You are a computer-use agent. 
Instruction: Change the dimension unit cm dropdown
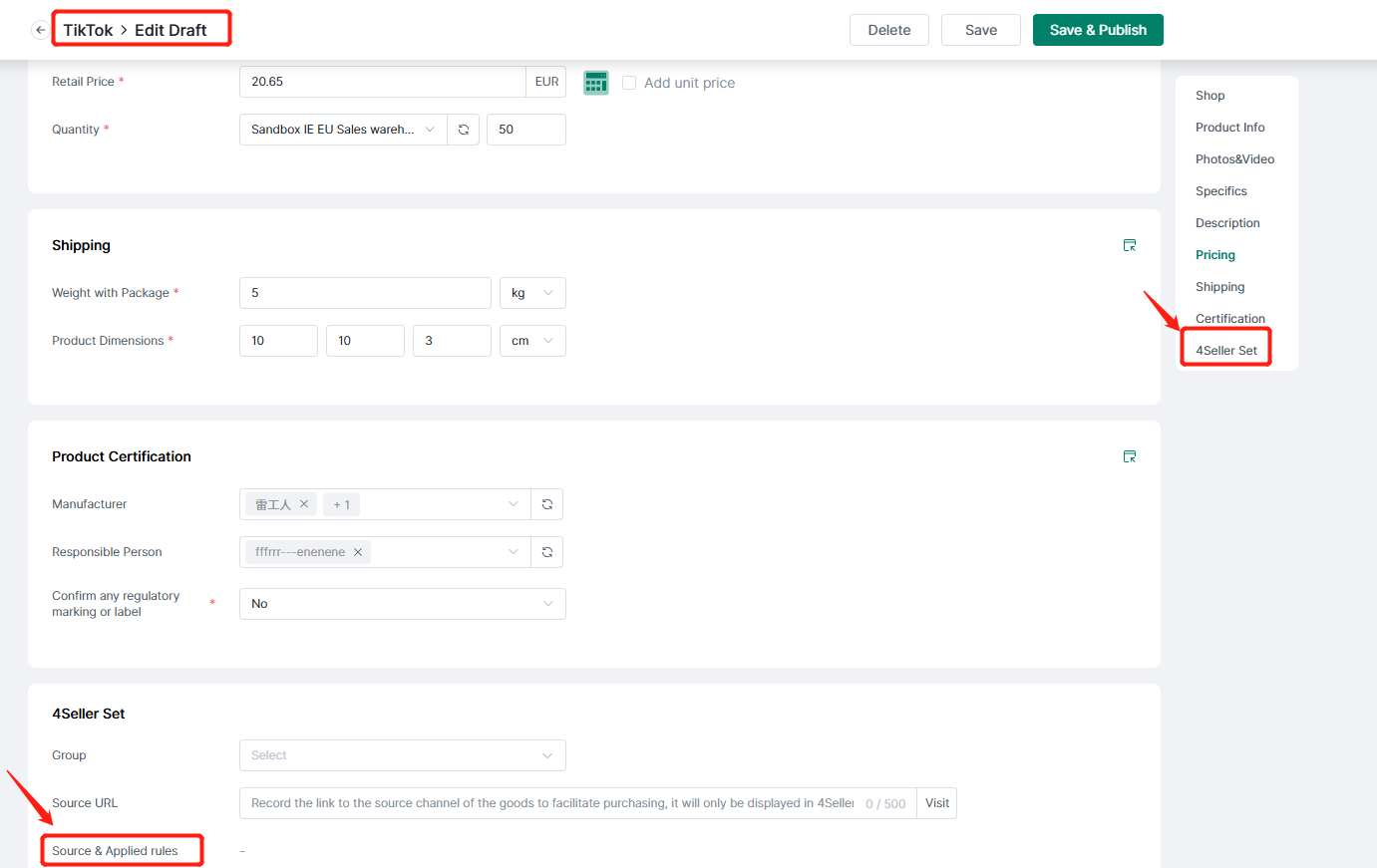(532, 341)
